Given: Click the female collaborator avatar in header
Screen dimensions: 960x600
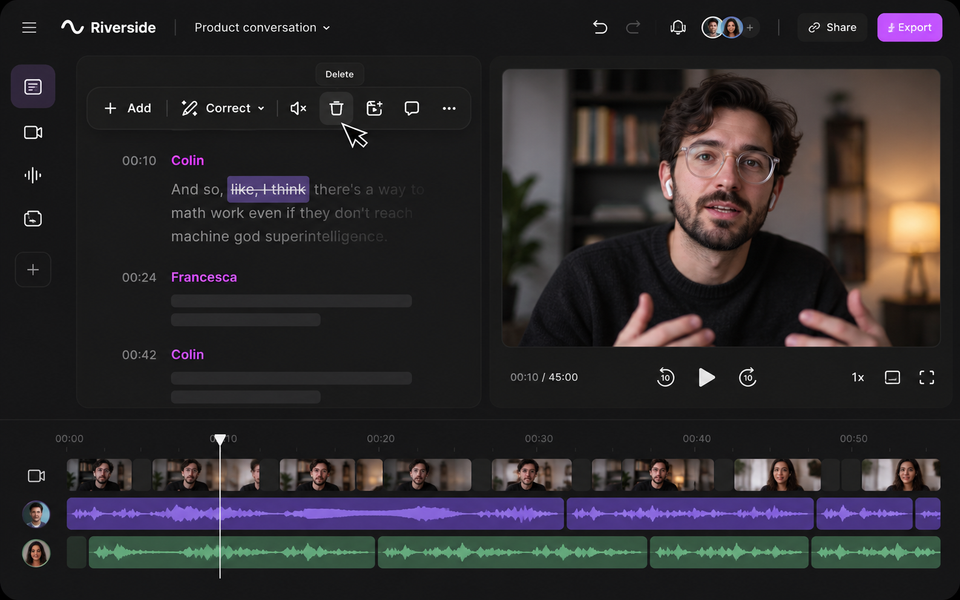Looking at the screenshot, I should [731, 28].
